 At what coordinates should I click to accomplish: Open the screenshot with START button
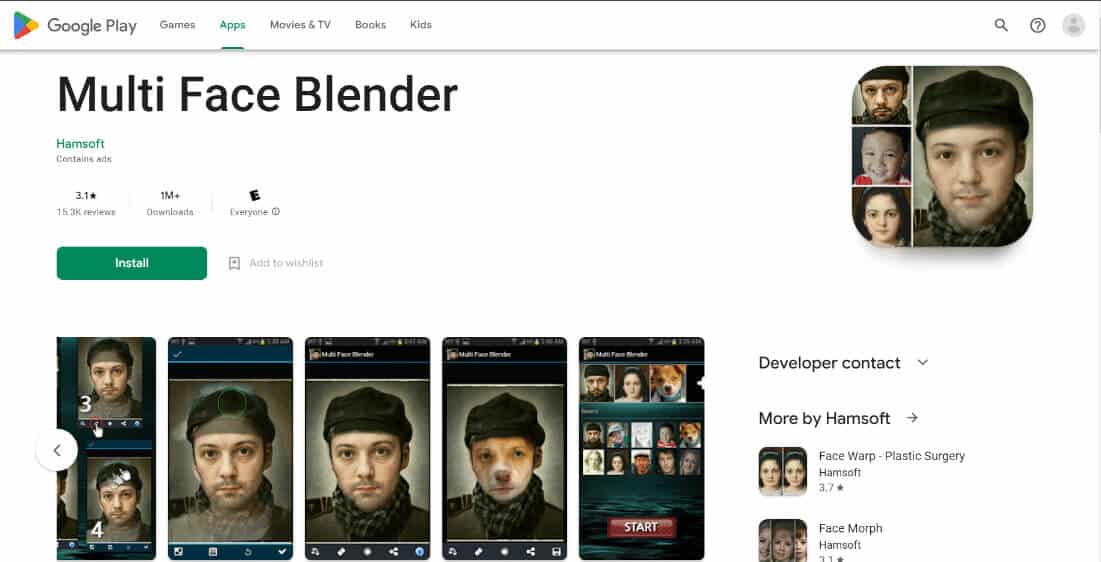(x=641, y=449)
